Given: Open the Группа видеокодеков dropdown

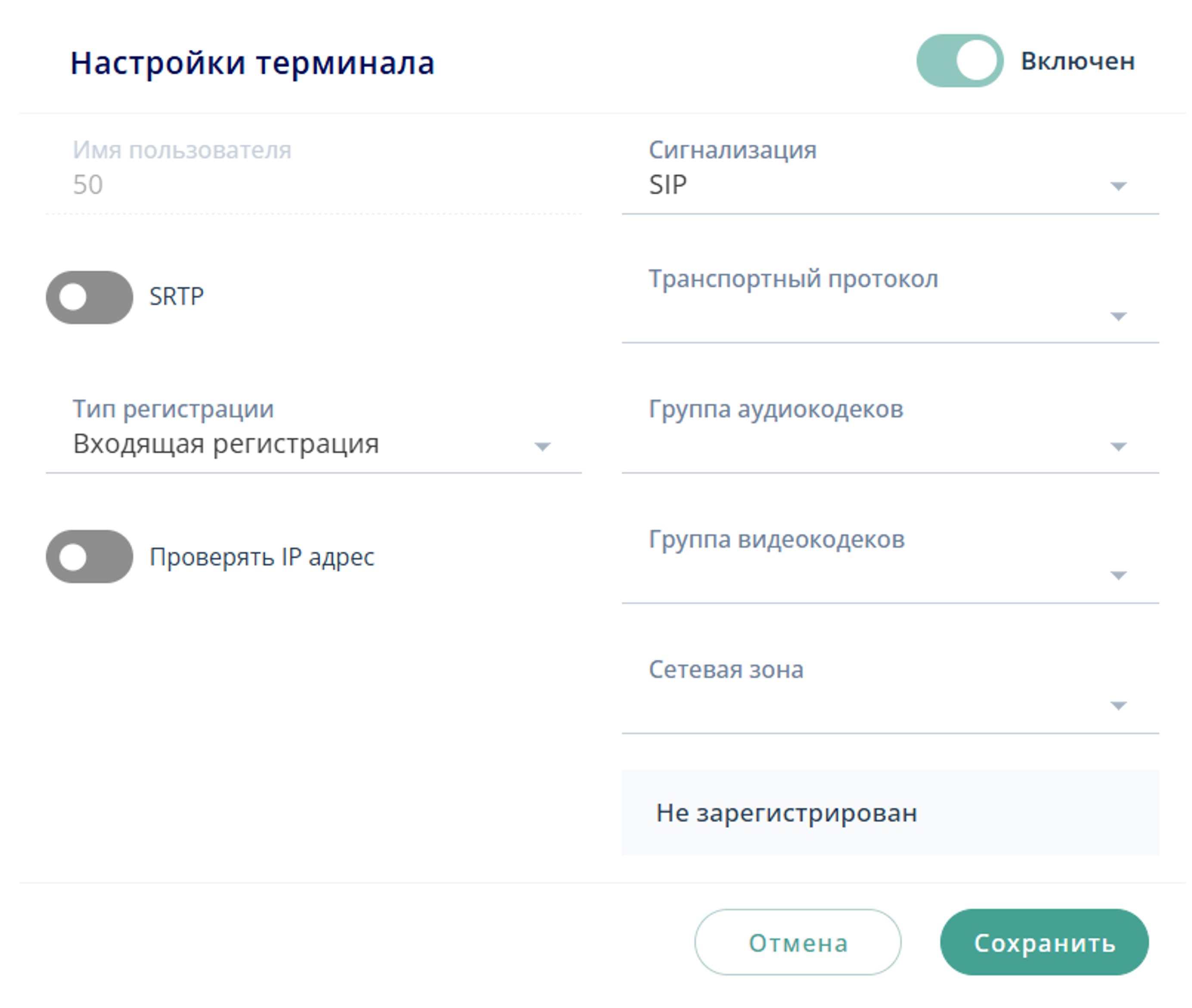Looking at the screenshot, I should coord(890,564).
